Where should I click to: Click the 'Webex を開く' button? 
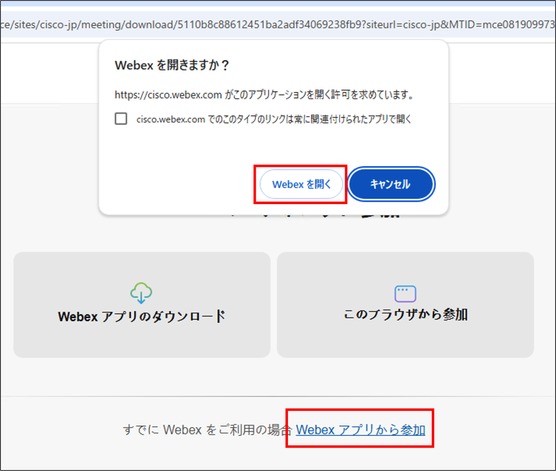click(x=301, y=184)
